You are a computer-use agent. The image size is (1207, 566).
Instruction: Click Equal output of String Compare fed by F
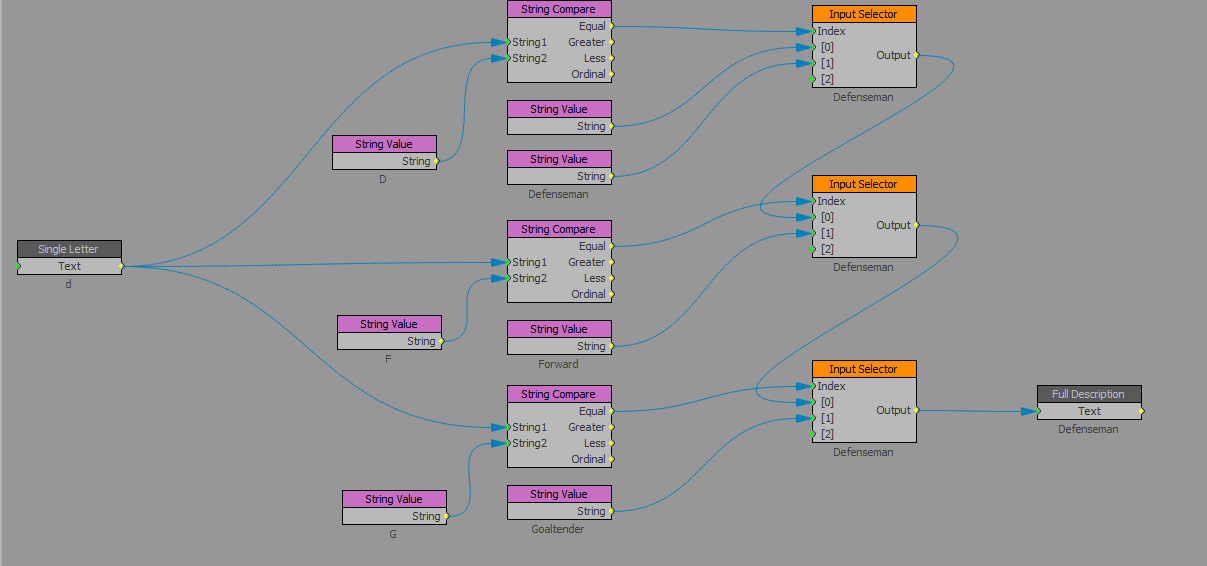pyautogui.click(x=612, y=246)
